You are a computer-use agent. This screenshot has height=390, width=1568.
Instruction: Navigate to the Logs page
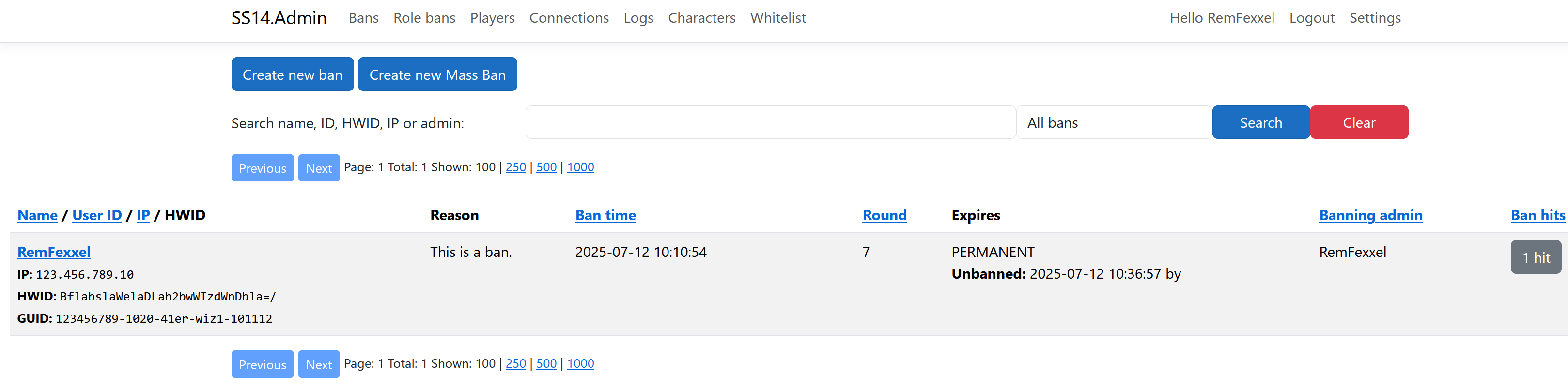click(x=638, y=18)
